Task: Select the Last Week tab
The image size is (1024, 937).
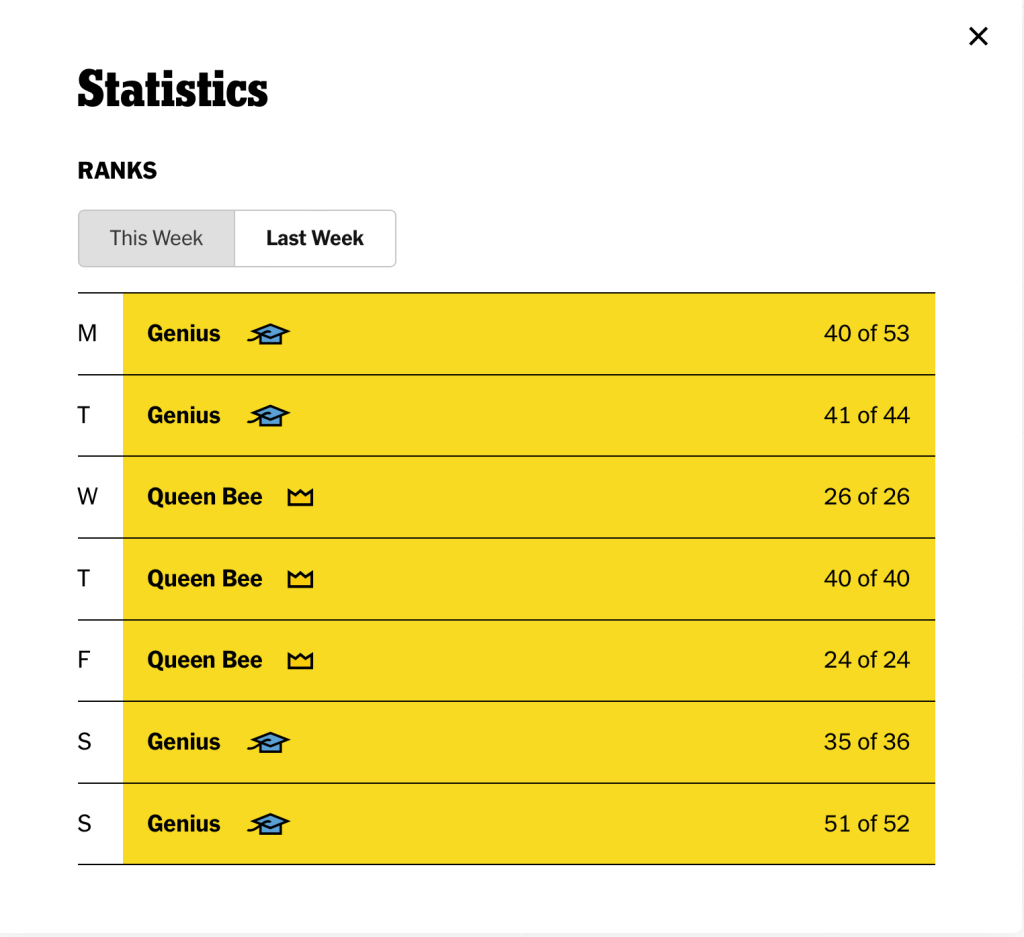Action: (315, 238)
